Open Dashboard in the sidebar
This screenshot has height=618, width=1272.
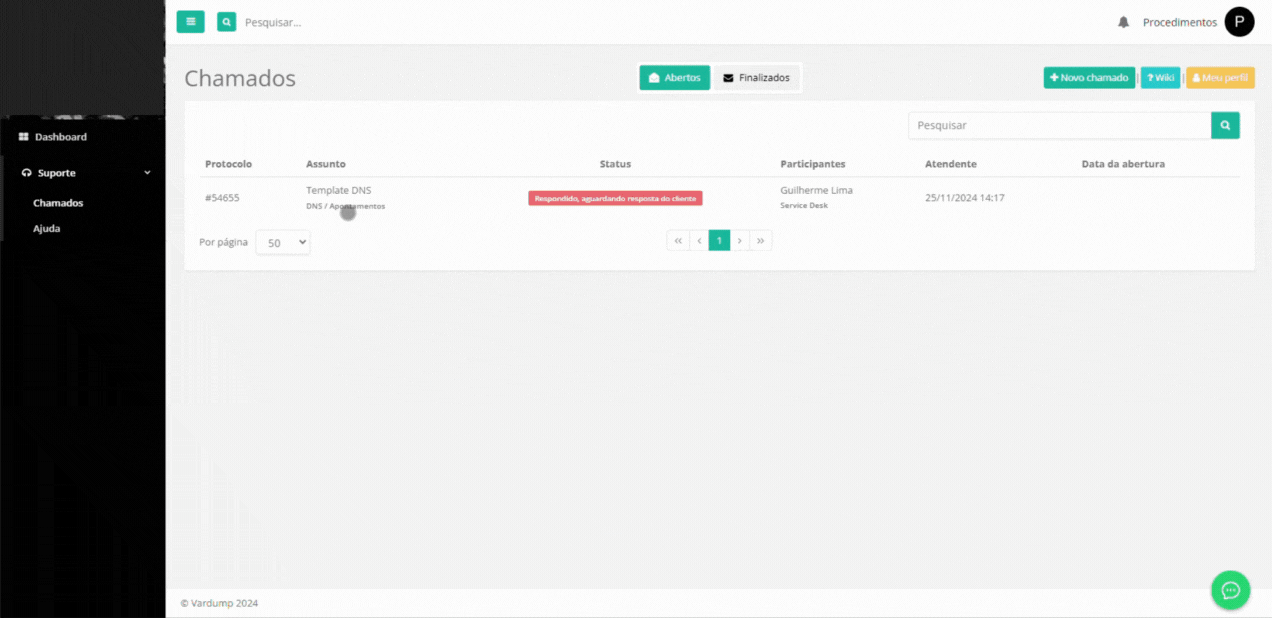pyautogui.click(x=60, y=137)
